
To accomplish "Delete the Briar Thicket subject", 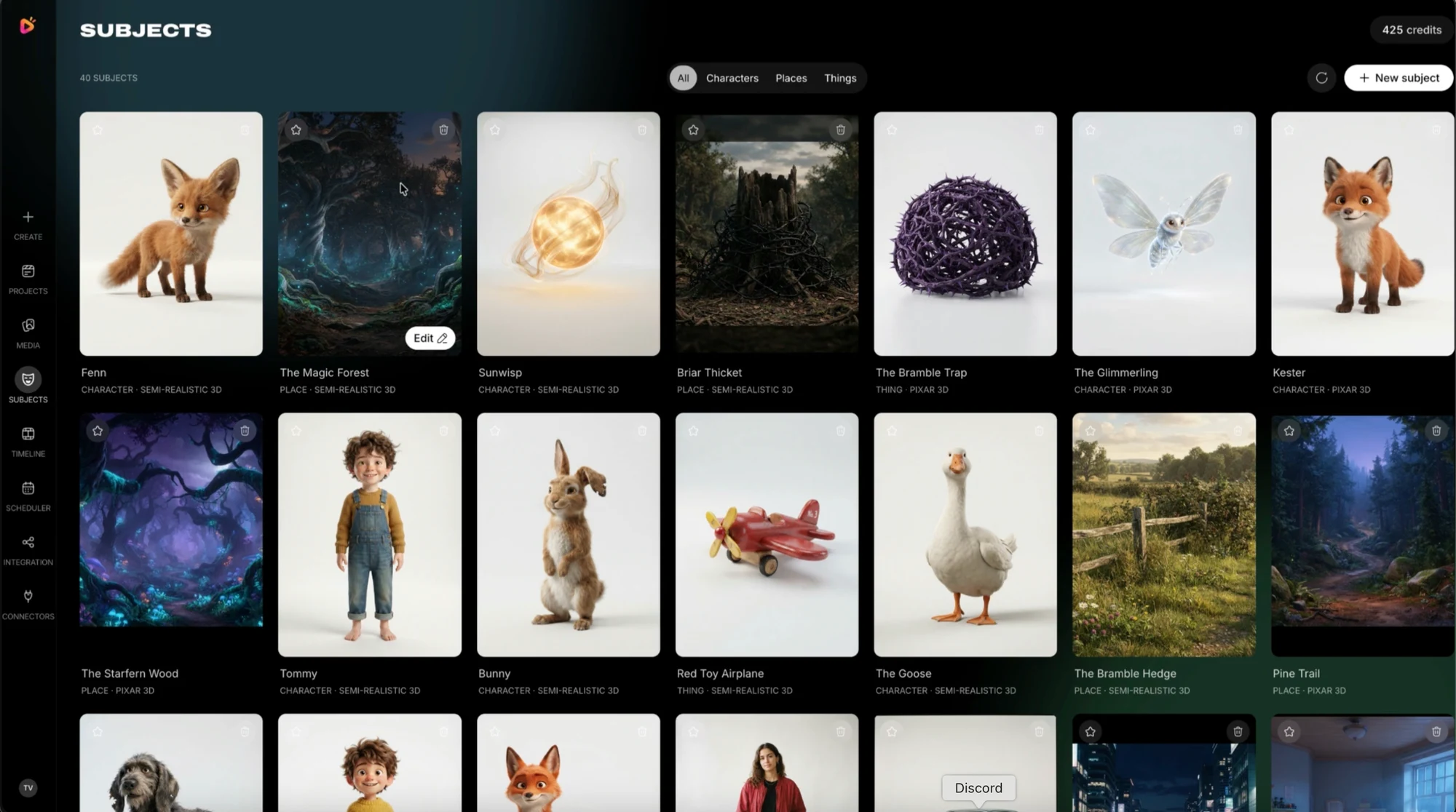I will tap(840, 130).
